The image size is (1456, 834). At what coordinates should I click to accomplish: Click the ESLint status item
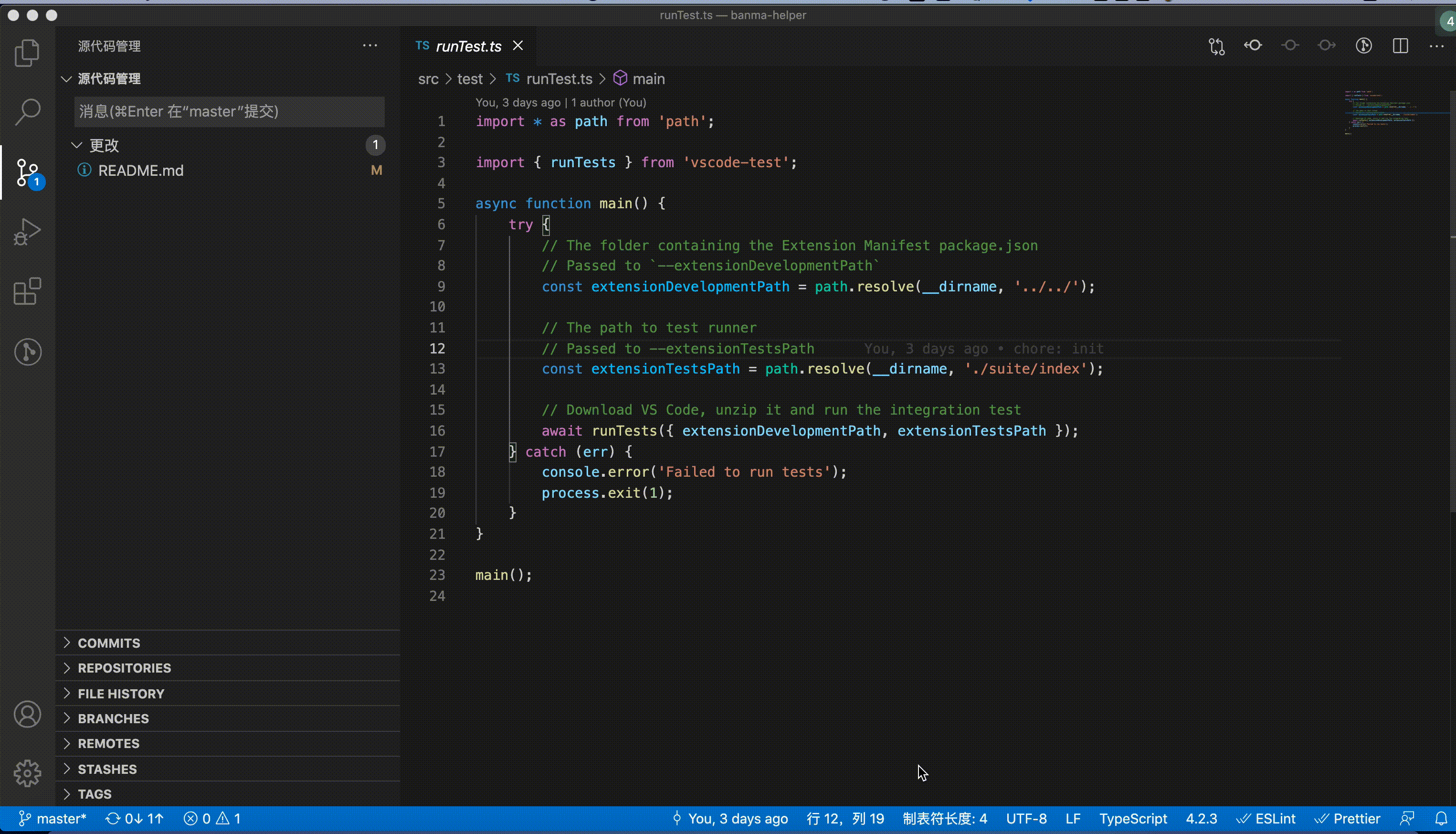click(1266, 819)
